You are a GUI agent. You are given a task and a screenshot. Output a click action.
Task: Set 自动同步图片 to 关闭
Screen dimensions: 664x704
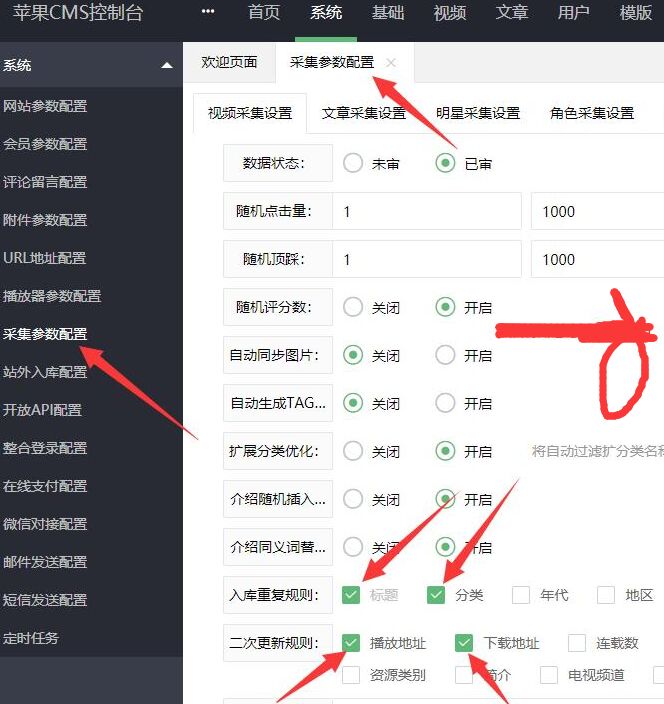(353, 355)
